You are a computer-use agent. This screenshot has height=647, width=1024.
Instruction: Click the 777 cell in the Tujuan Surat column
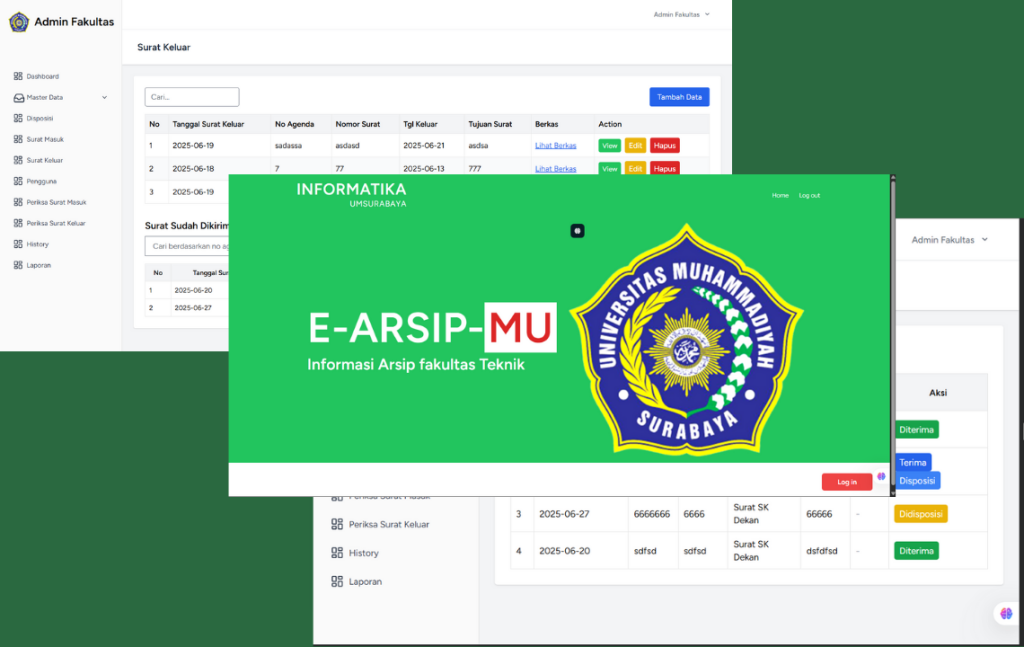pos(475,168)
